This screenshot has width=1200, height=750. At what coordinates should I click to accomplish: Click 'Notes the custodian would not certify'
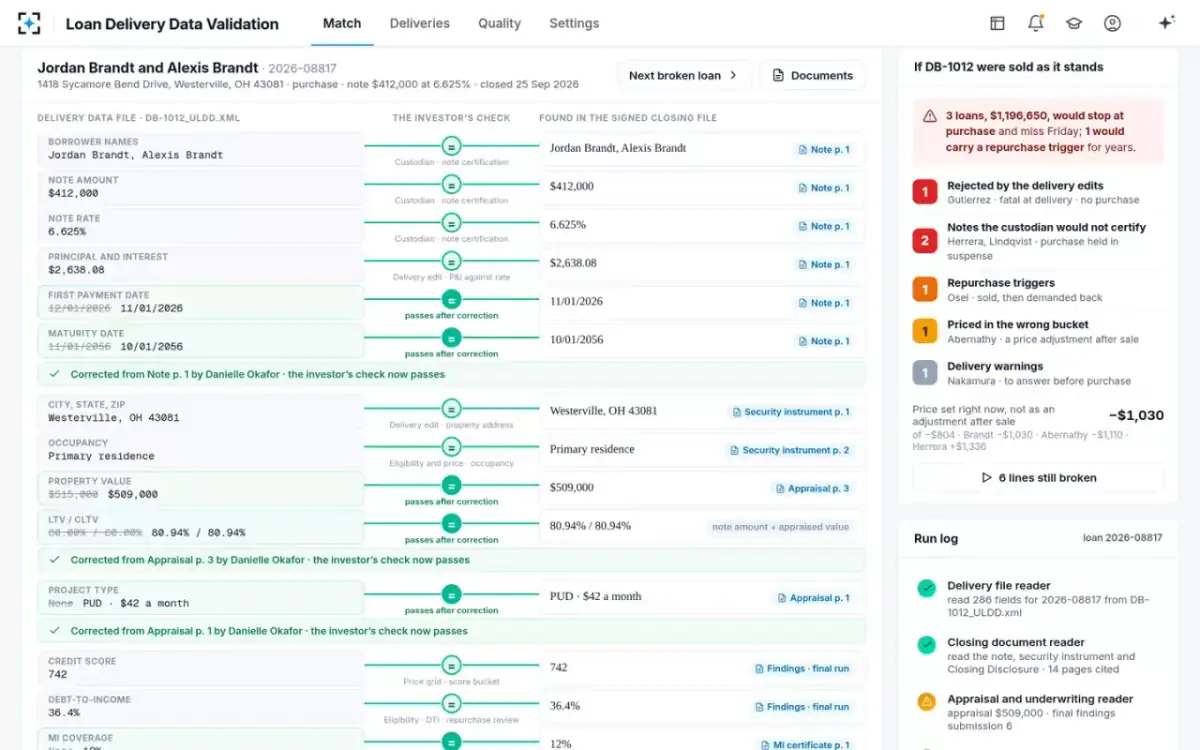1046,228
